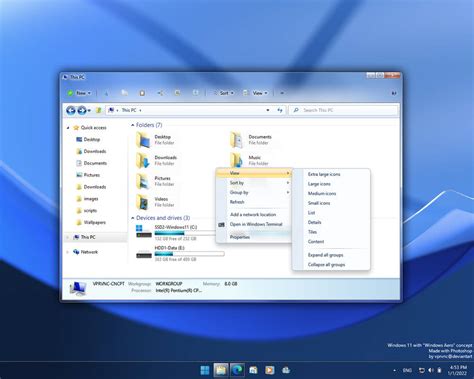Click volume icon in system tray
The height and width of the screenshot is (379, 474).
click(x=431, y=370)
